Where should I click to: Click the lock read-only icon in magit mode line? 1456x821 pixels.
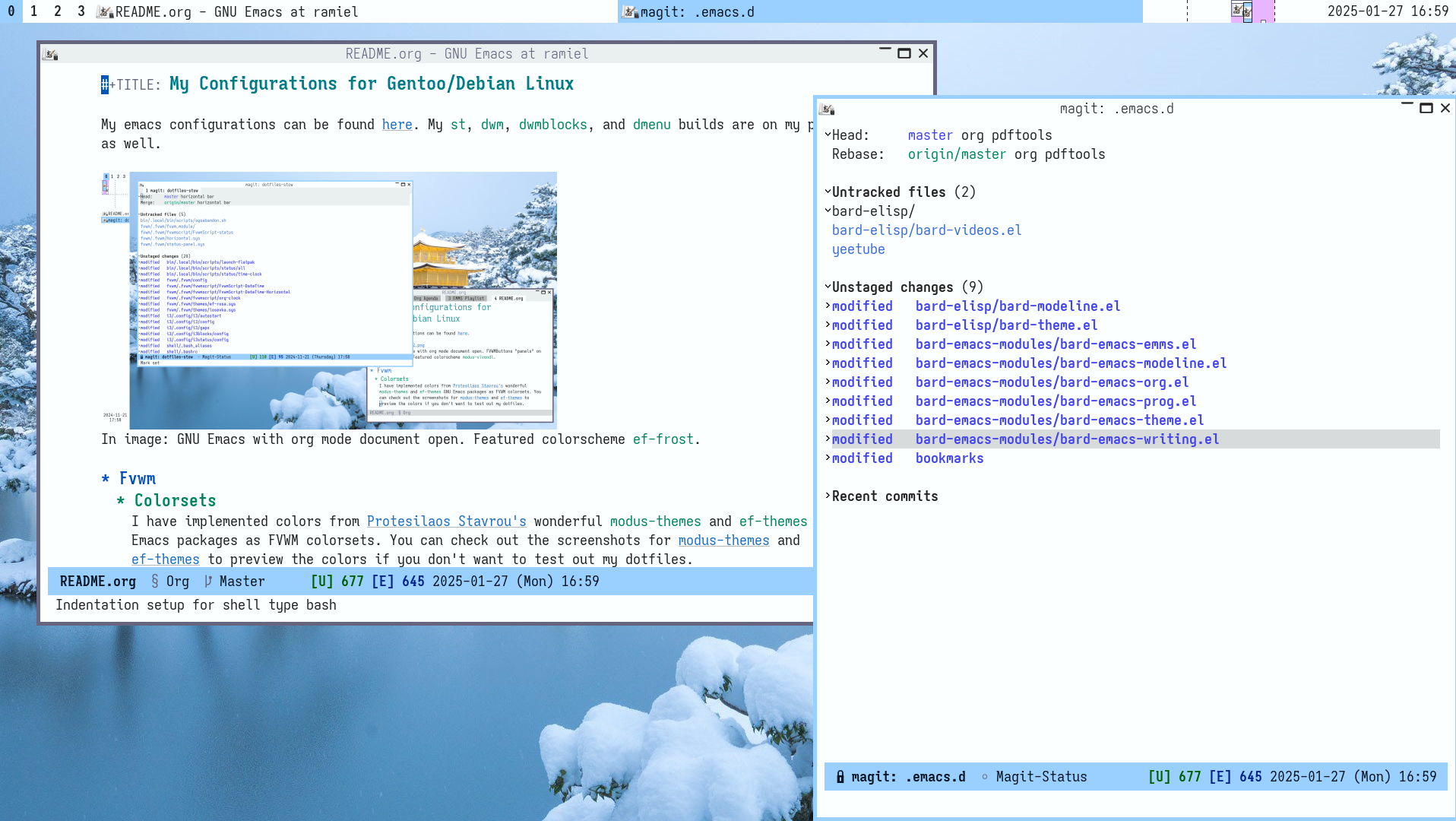[x=840, y=777]
